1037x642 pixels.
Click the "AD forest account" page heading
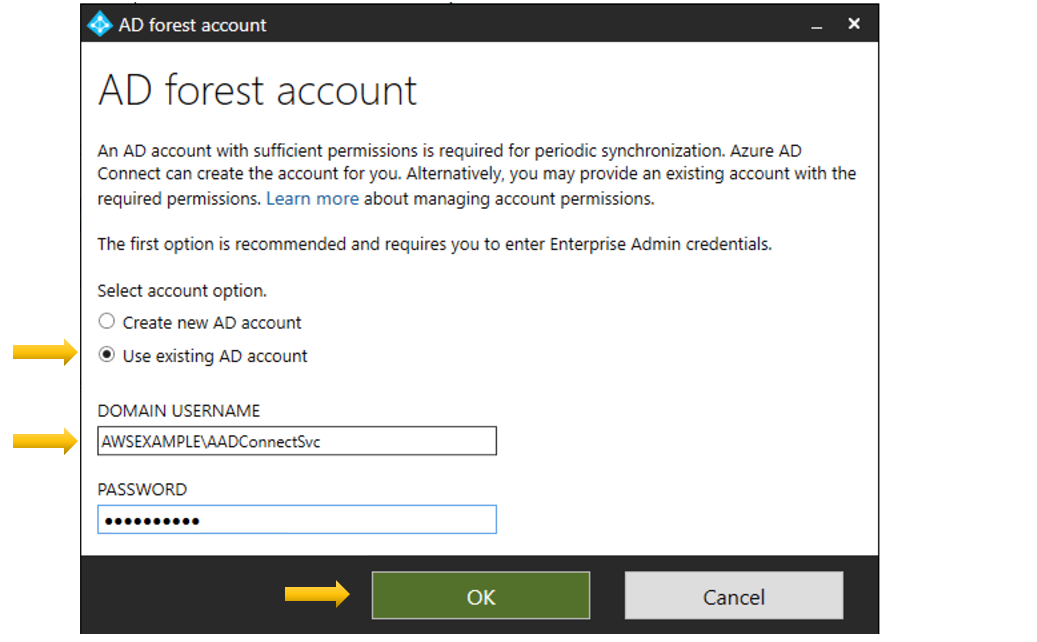[256, 90]
